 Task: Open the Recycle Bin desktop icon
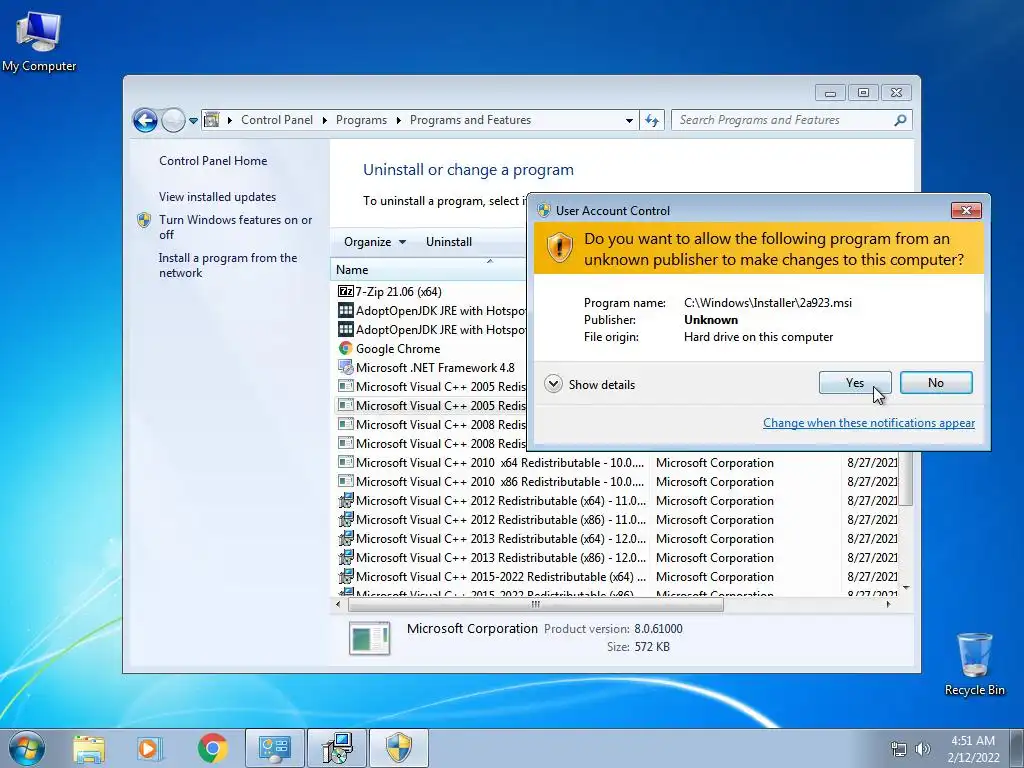[x=974, y=664]
